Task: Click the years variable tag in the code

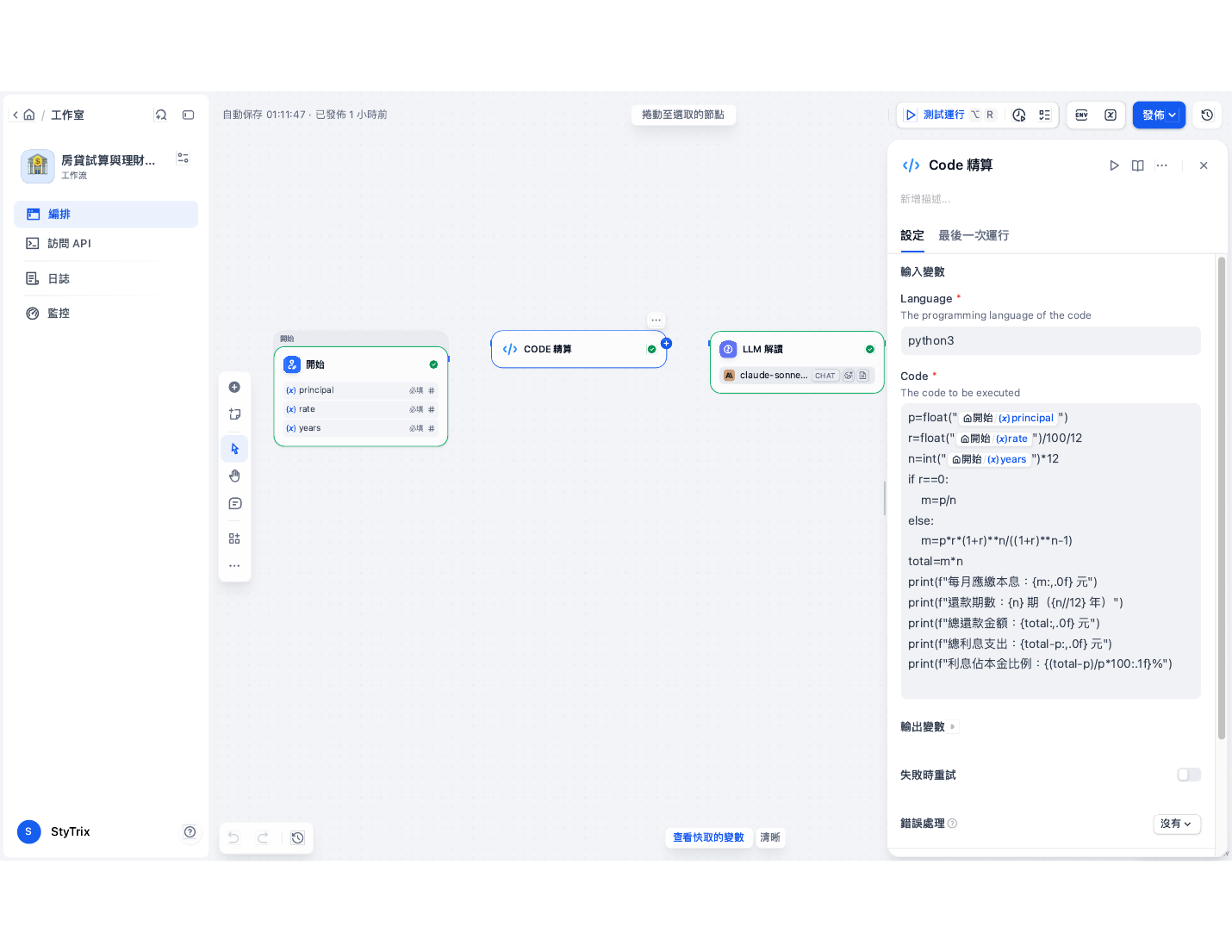Action: tap(990, 459)
